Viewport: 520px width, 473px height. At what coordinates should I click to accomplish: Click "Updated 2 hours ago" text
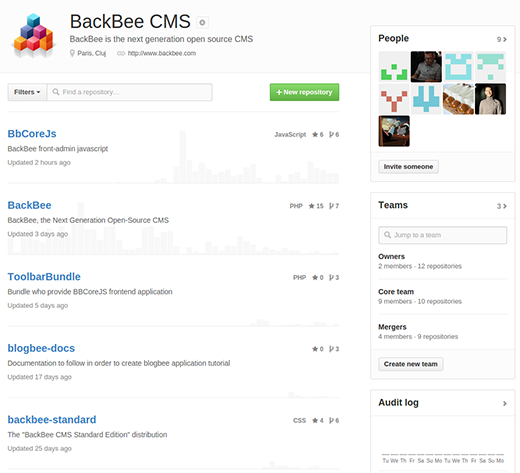(39, 163)
